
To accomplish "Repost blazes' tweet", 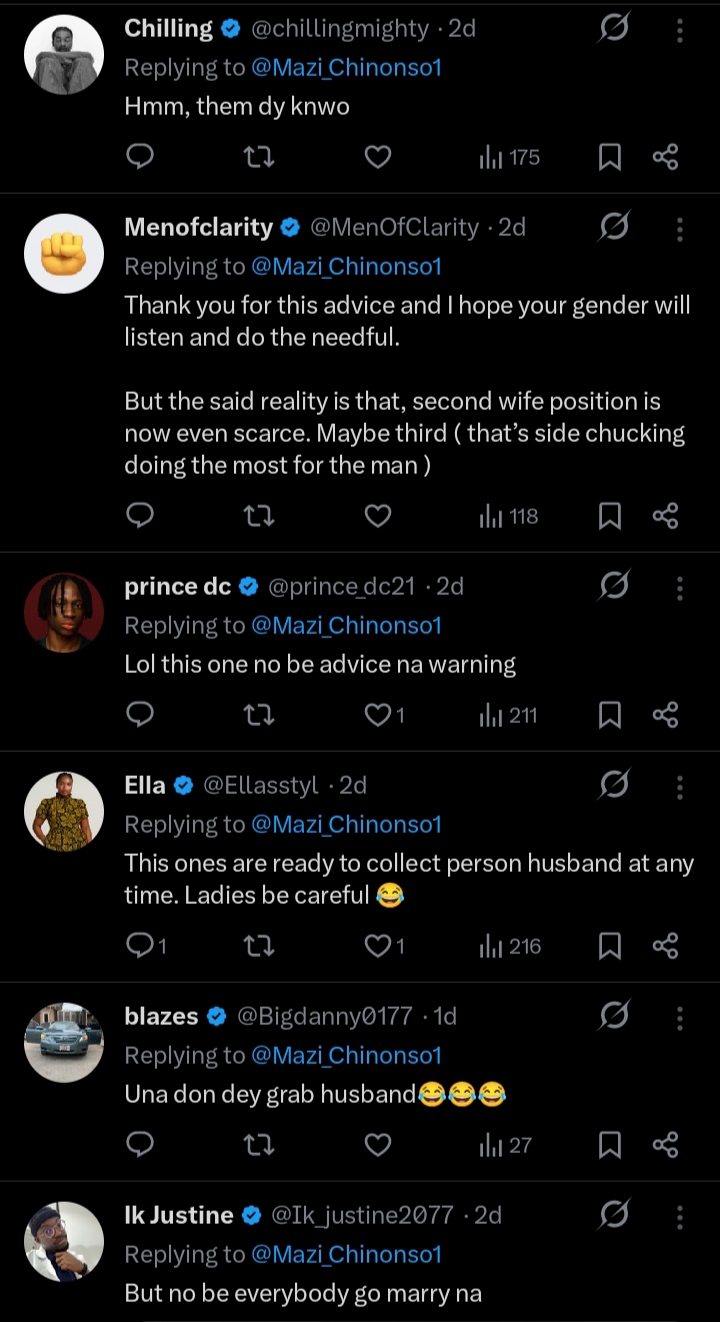I will pyautogui.click(x=259, y=1145).
